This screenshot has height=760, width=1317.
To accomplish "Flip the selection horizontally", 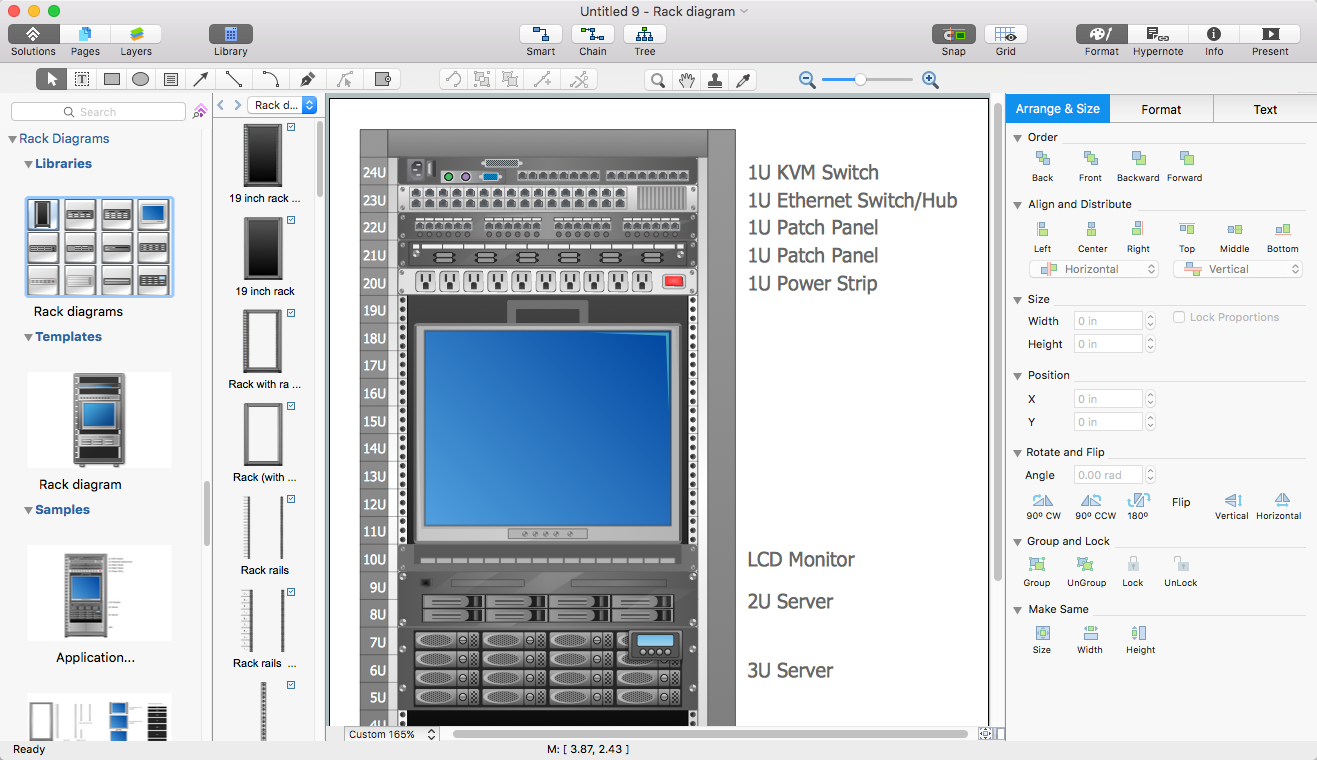I will click(1282, 501).
